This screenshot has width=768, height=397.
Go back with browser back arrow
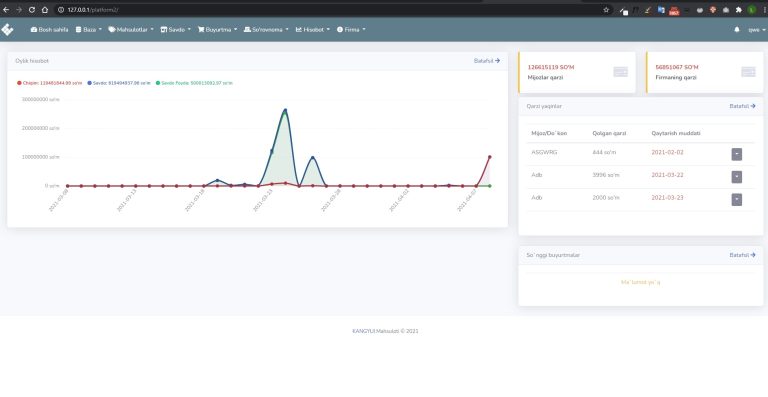[6, 10]
